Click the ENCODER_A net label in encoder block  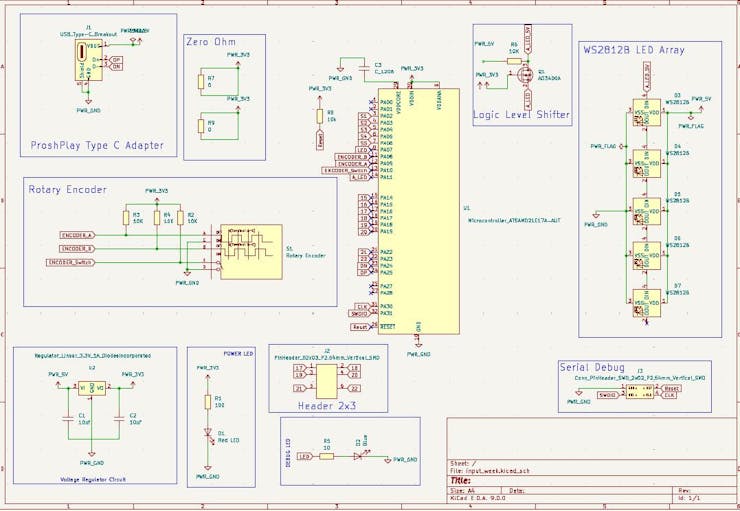coord(77,235)
